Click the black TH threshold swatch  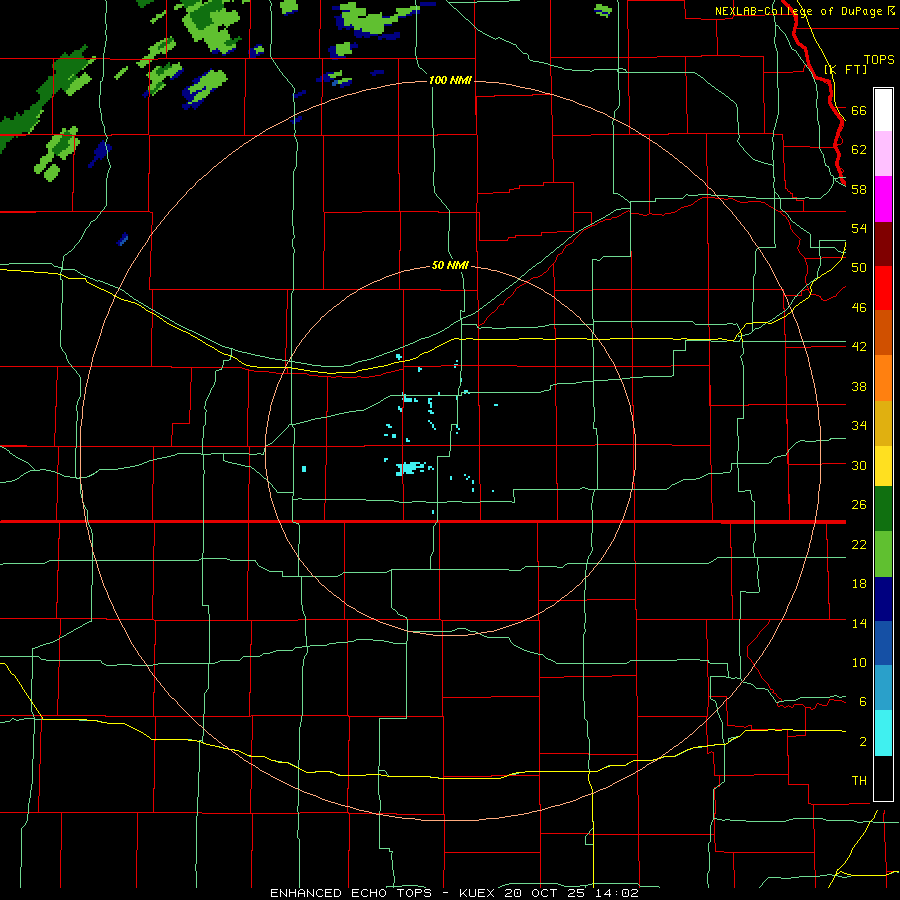pyautogui.click(x=883, y=778)
